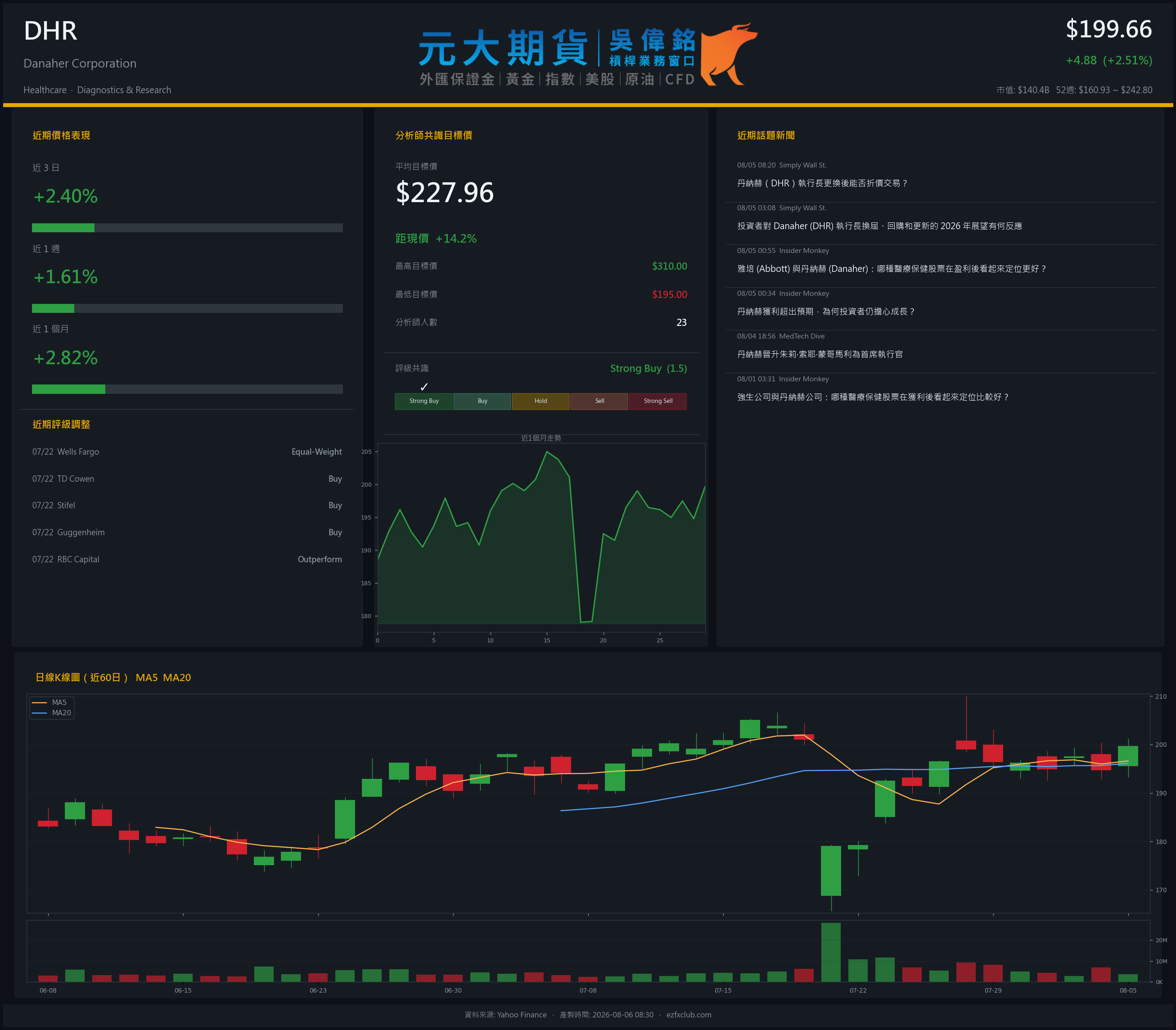Click the $227.96 average target price
This screenshot has width=1176, height=1030.
445,193
